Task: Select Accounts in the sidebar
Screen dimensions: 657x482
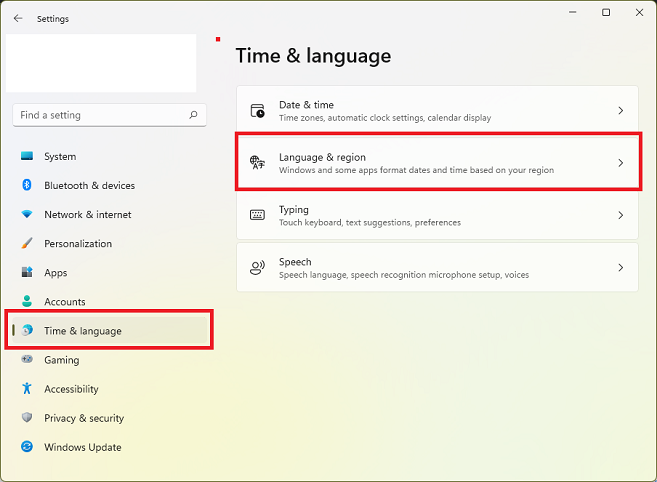Action: (110, 301)
